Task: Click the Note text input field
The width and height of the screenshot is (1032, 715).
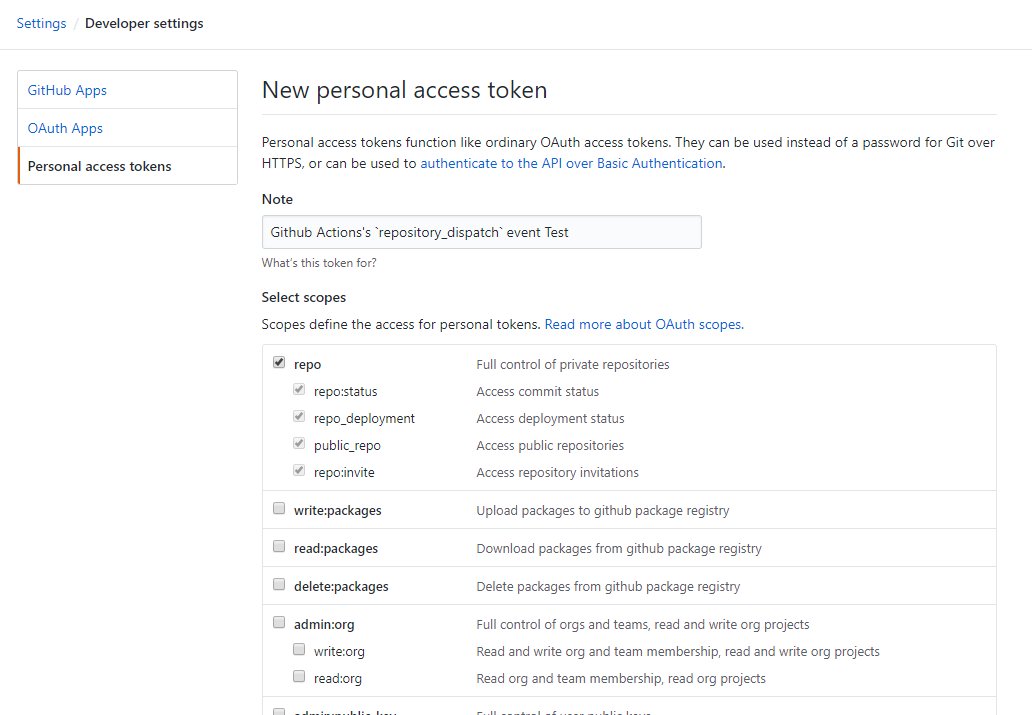Action: pyautogui.click(x=481, y=231)
